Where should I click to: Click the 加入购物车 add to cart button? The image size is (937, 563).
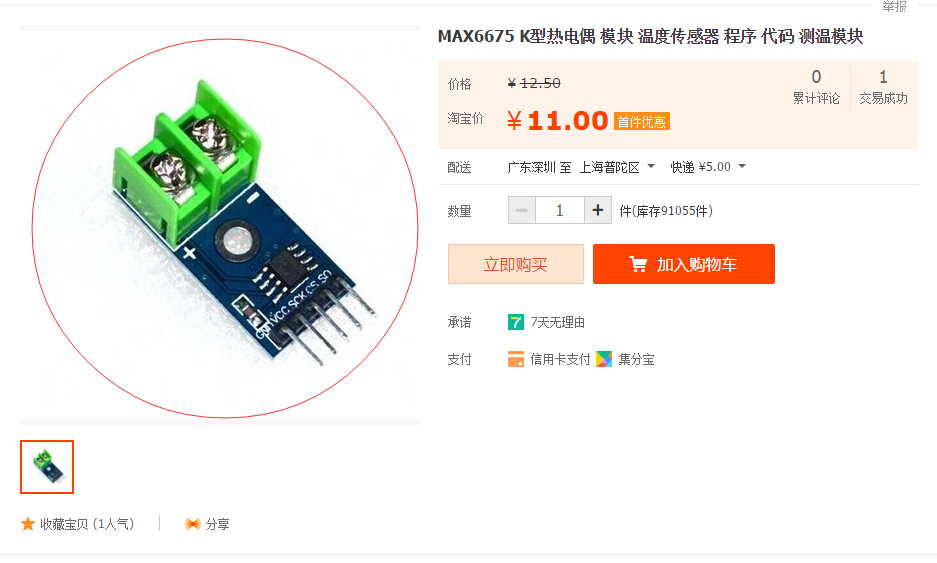tap(684, 264)
